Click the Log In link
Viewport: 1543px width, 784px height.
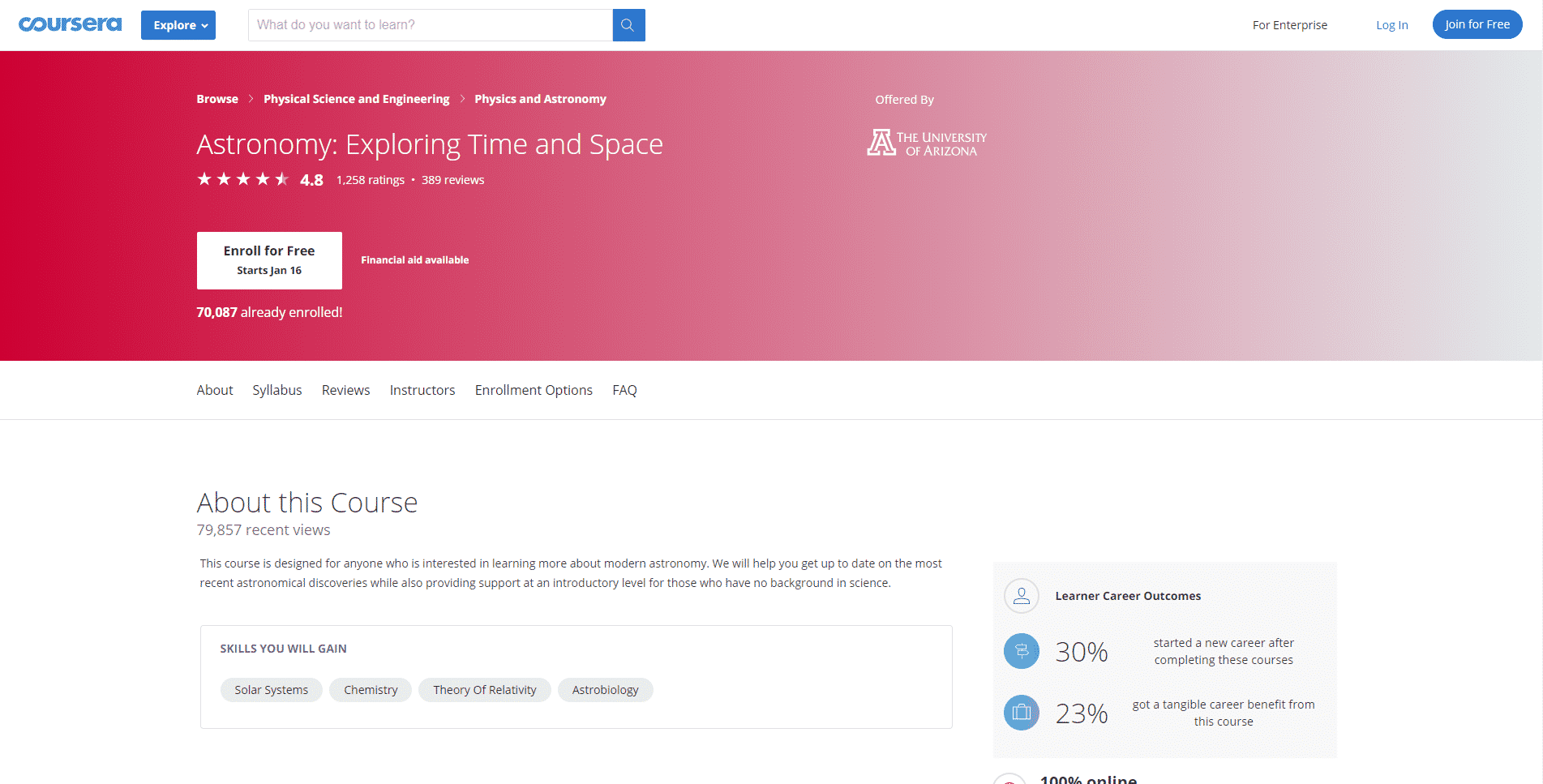pos(1391,25)
